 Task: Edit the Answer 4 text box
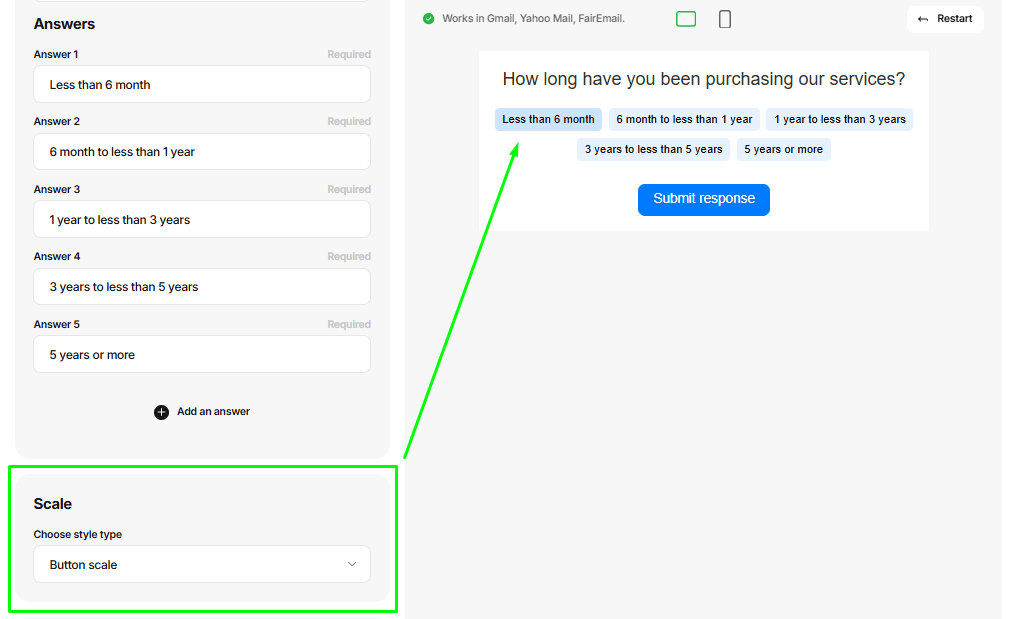(201, 287)
